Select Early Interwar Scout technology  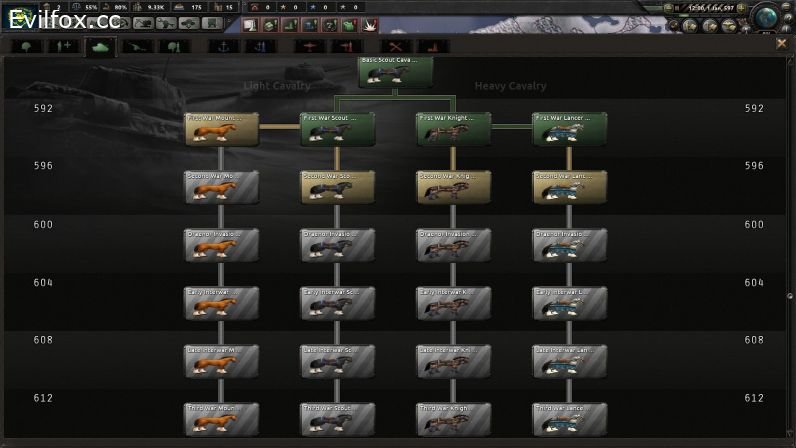pyautogui.click(x=337, y=304)
